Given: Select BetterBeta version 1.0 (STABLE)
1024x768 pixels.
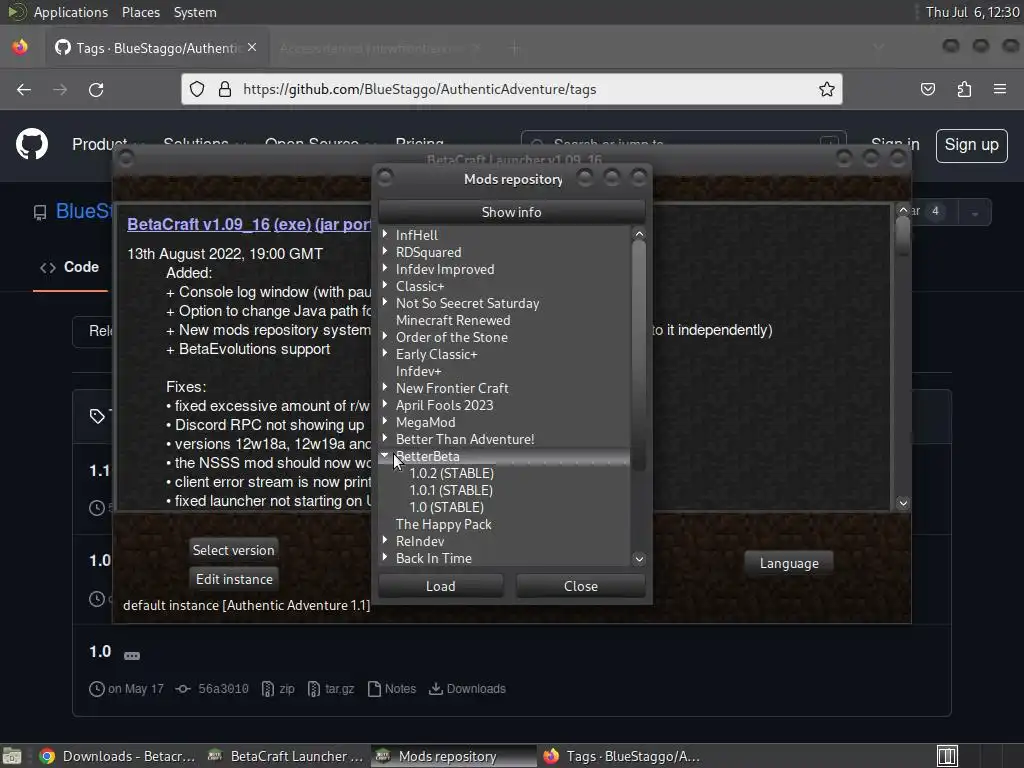Looking at the screenshot, I should (446, 507).
